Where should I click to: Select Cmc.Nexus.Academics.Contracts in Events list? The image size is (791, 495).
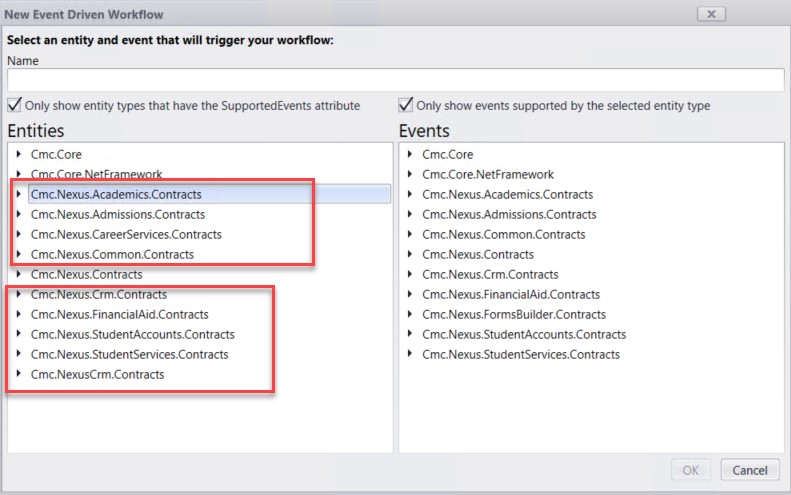[x=507, y=195]
